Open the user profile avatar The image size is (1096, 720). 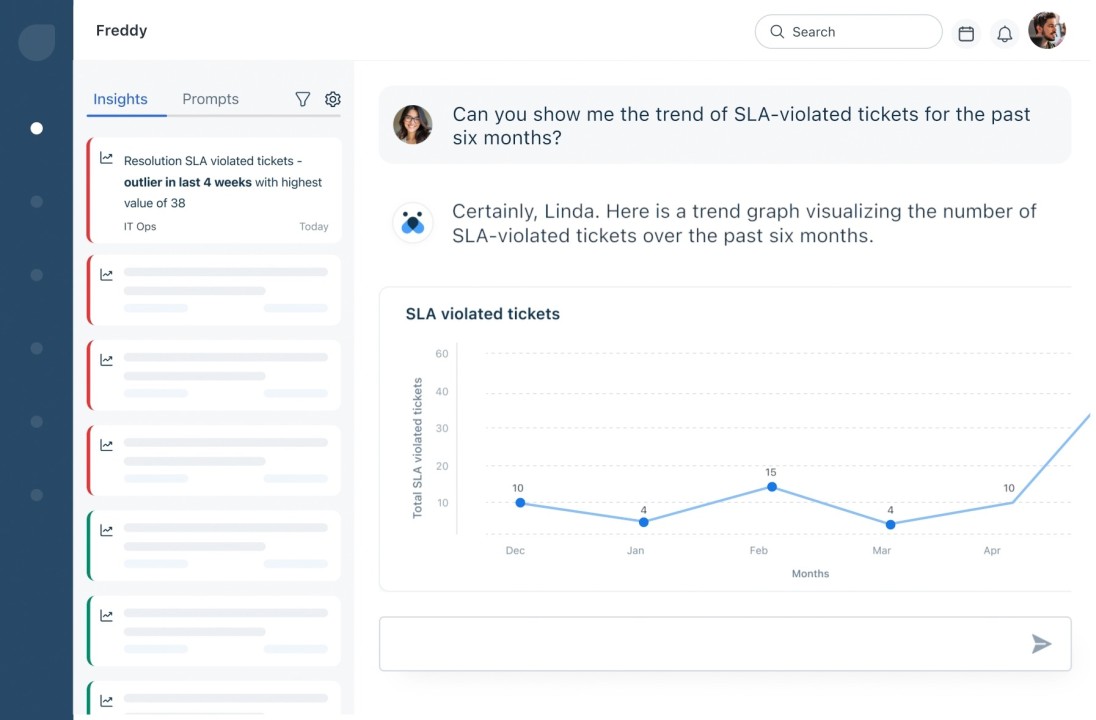tap(1047, 31)
